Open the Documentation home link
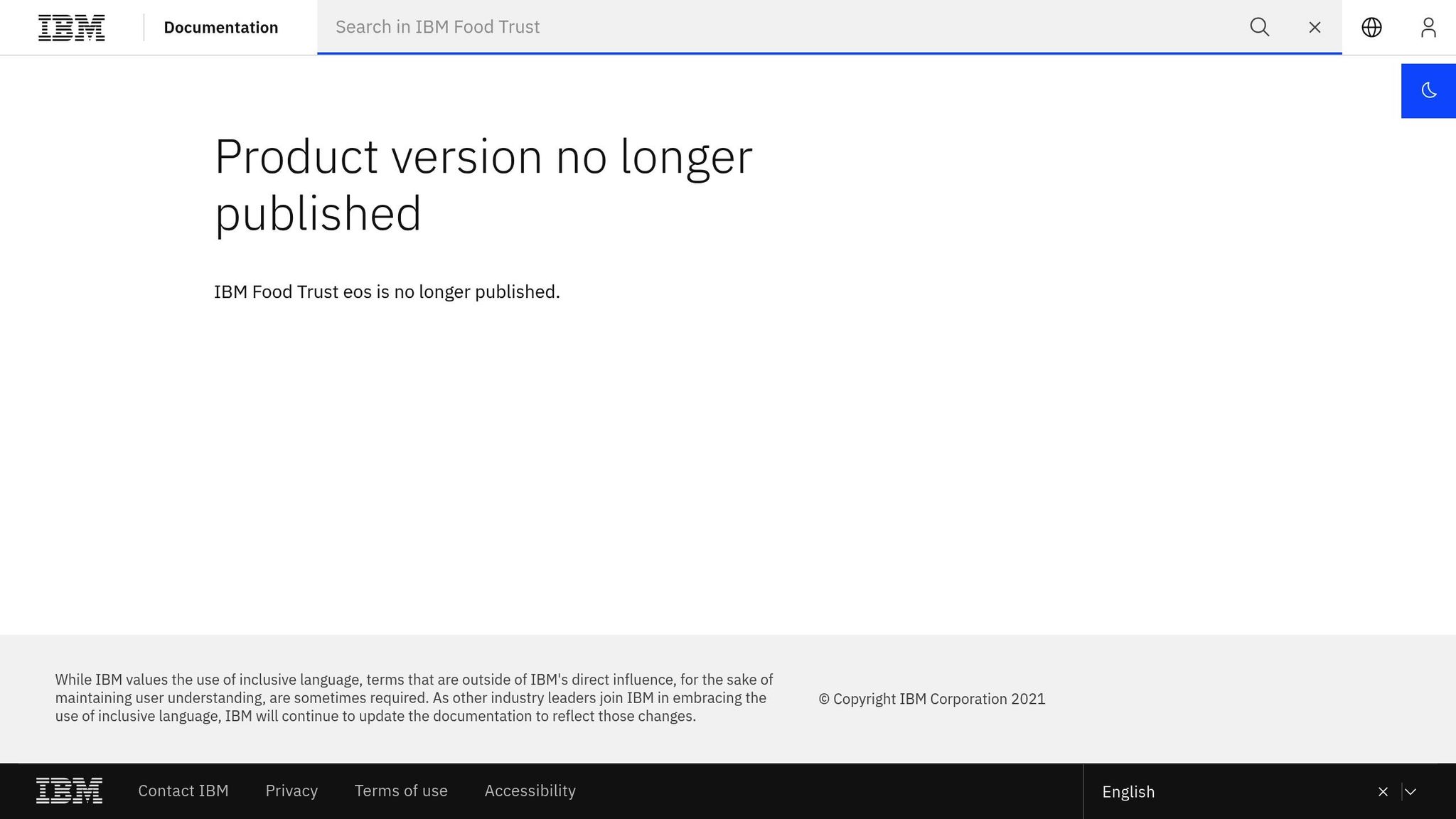This screenshot has width=1456, height=819. [221, 28]
